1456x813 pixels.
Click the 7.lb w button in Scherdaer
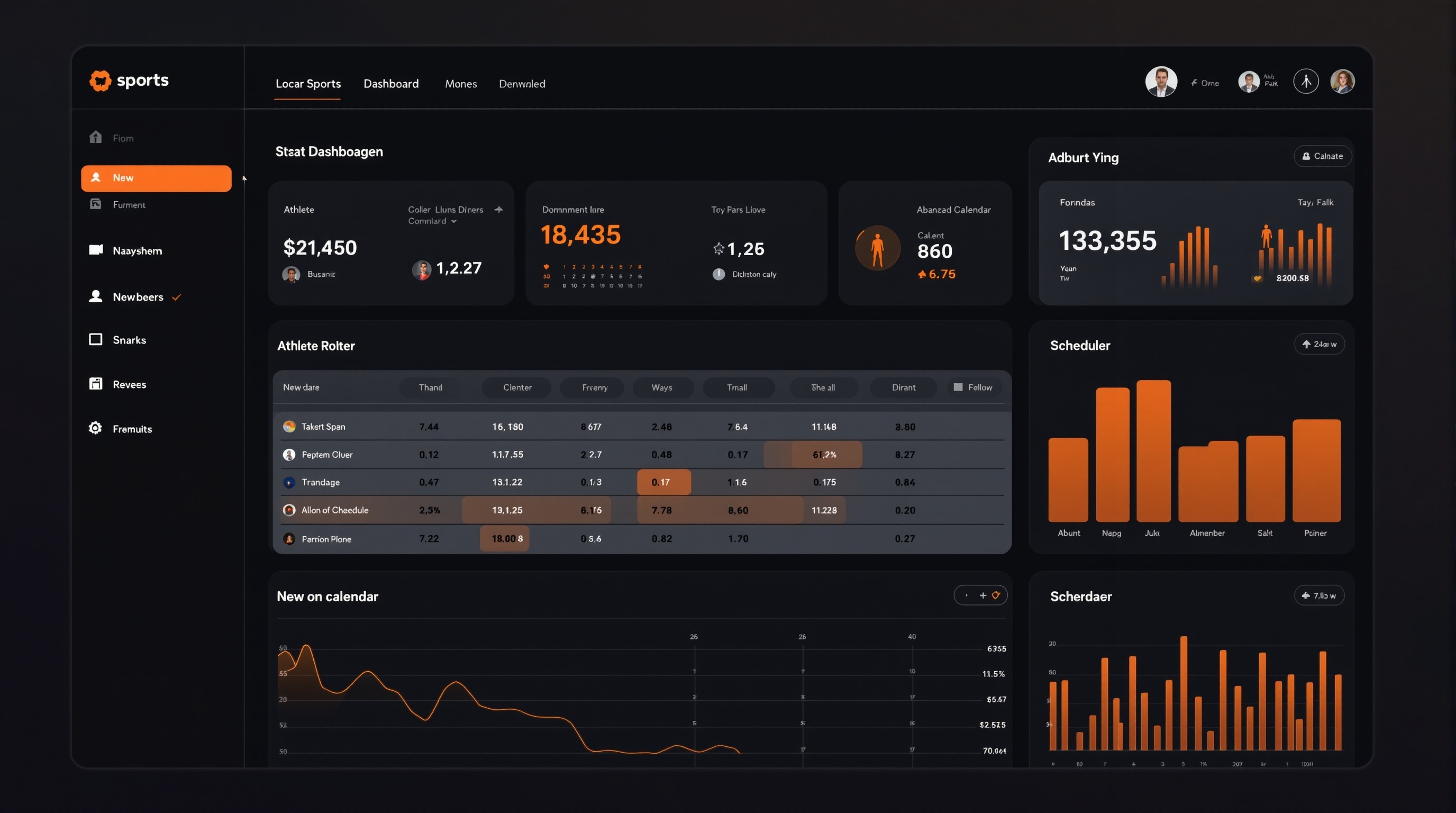1319,595
